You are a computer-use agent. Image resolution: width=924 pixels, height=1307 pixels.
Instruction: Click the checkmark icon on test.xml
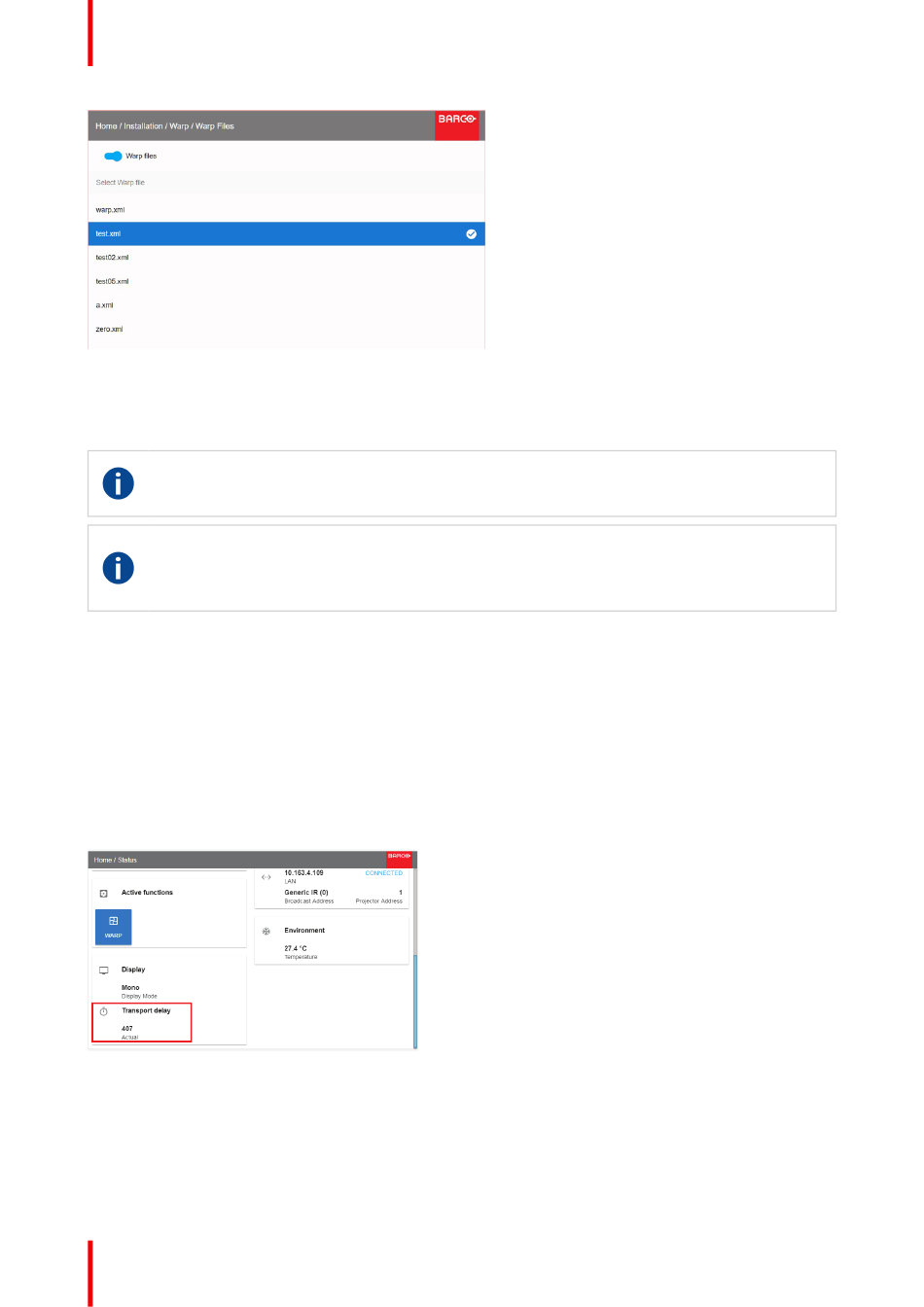coord(472,234)
